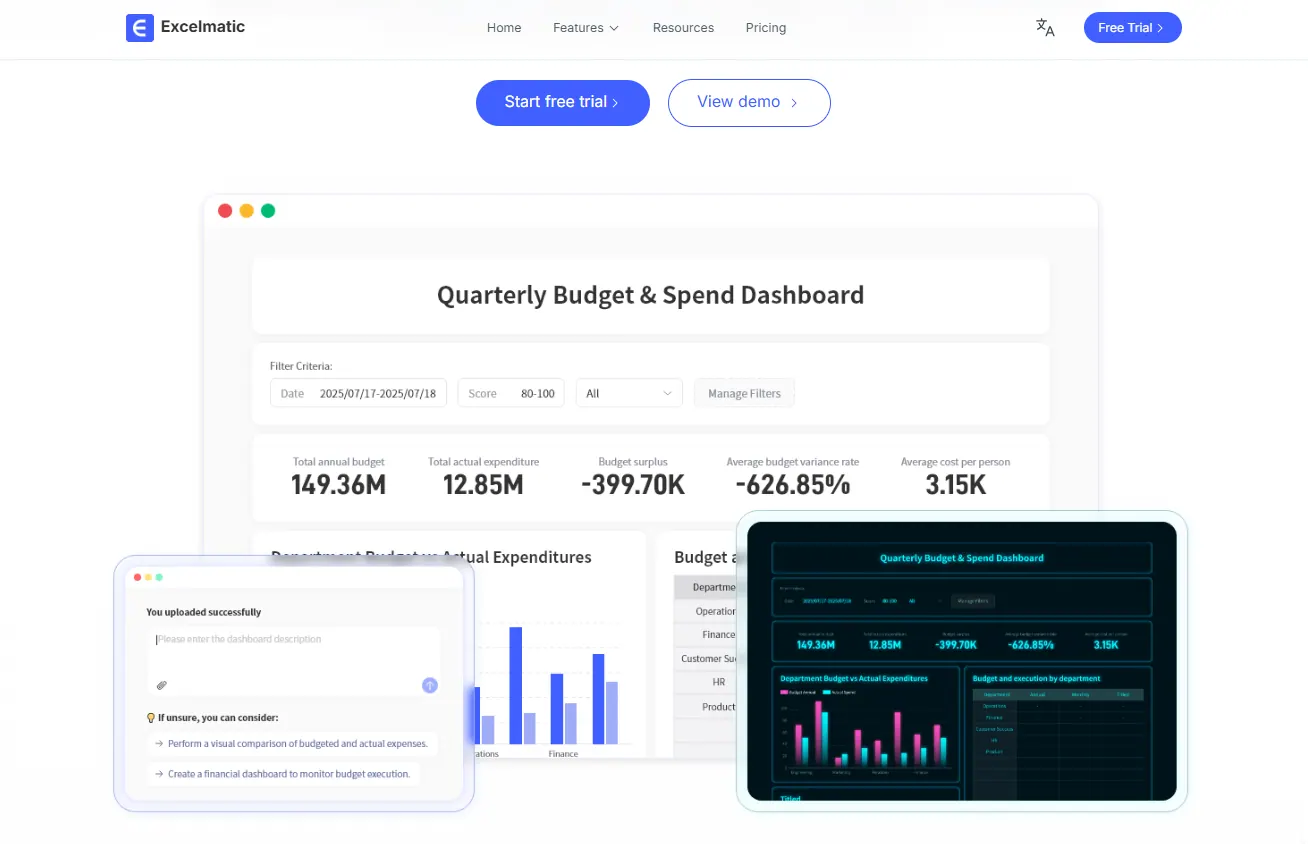Select the Date range filter field
Viewport: 1308px width, 844px height.
click(358, 393)
